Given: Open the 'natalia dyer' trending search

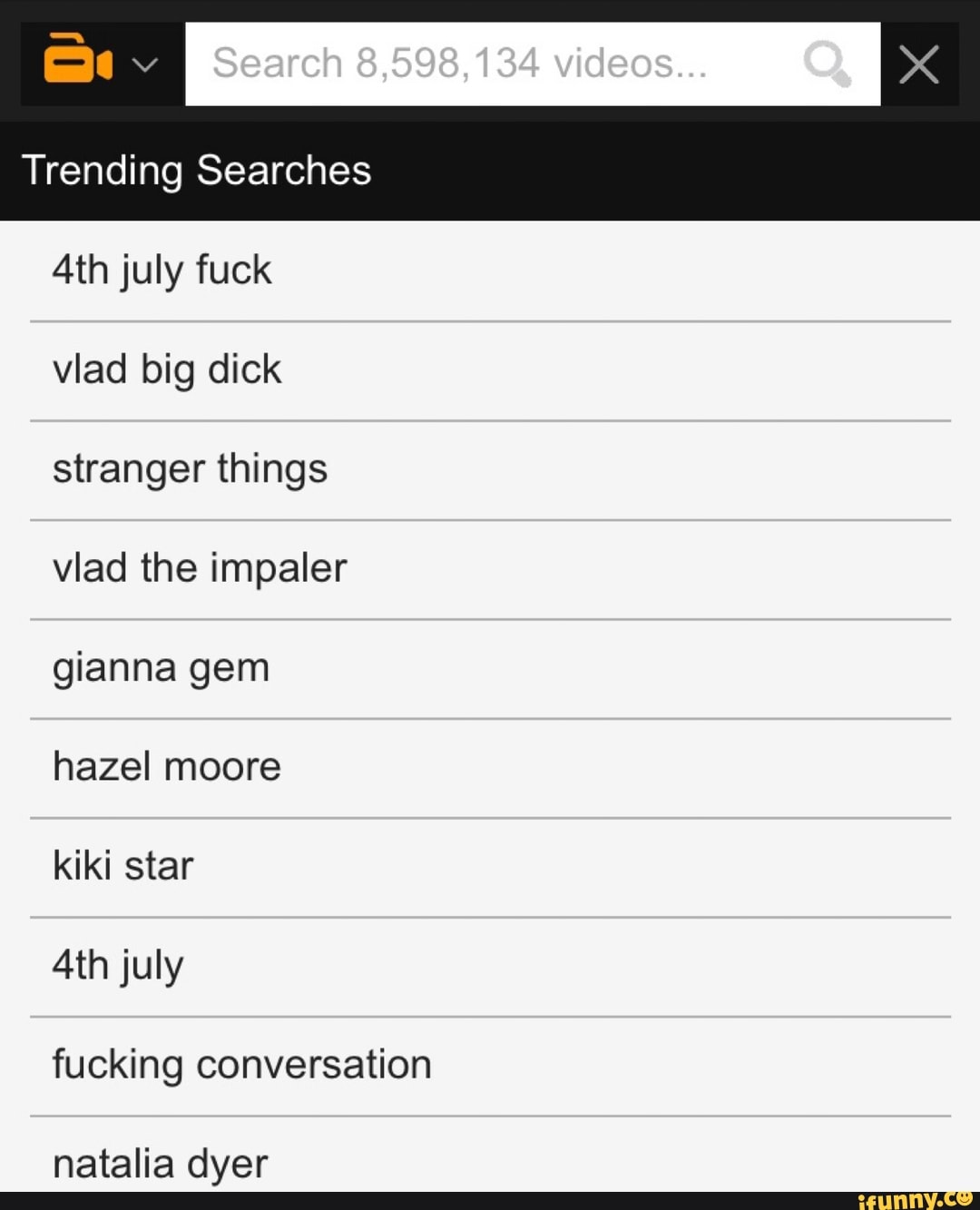Looking at the screenshot, I should tap(161, 1163).
